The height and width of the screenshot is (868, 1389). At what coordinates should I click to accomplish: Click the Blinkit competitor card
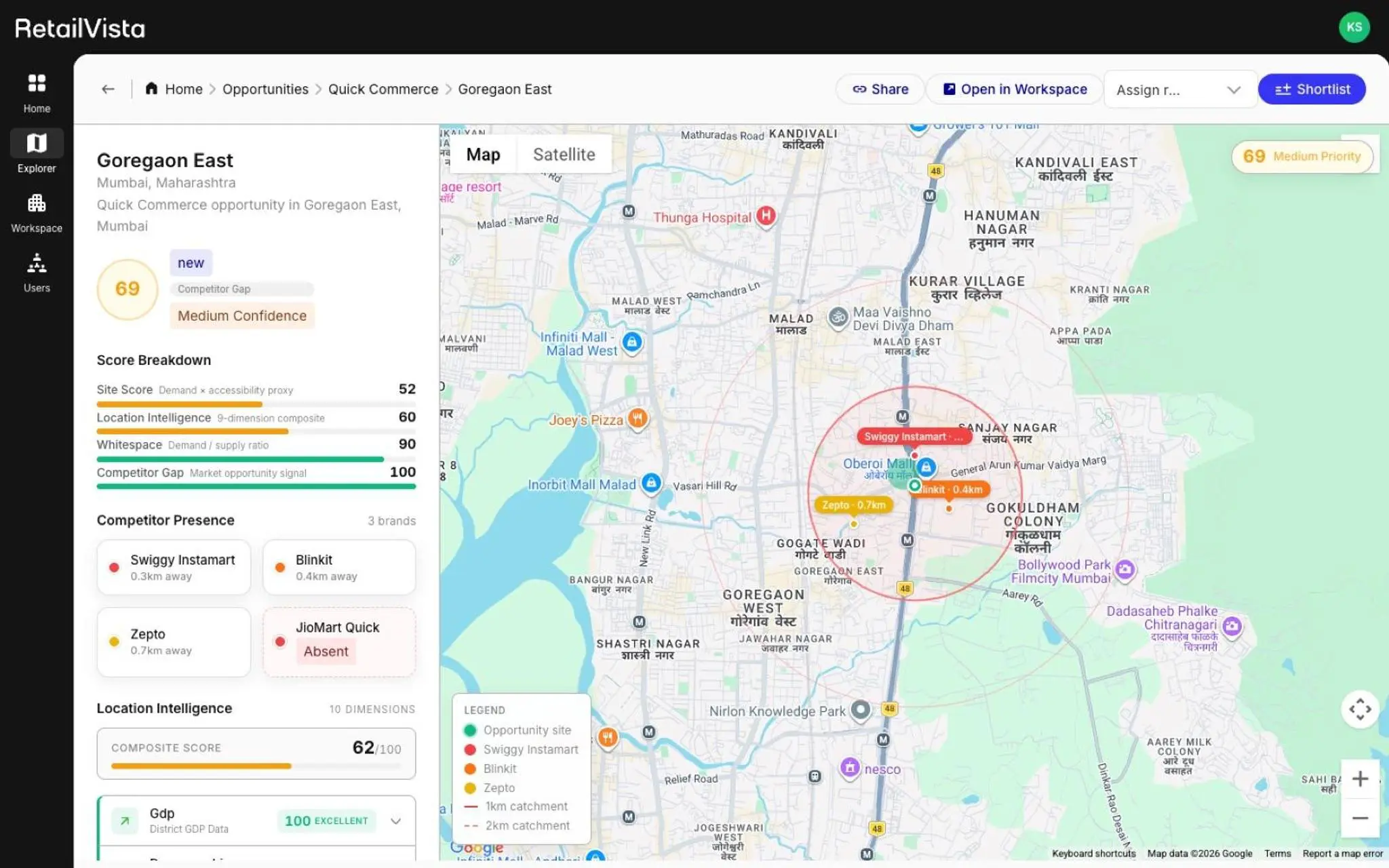click(339, 567)
